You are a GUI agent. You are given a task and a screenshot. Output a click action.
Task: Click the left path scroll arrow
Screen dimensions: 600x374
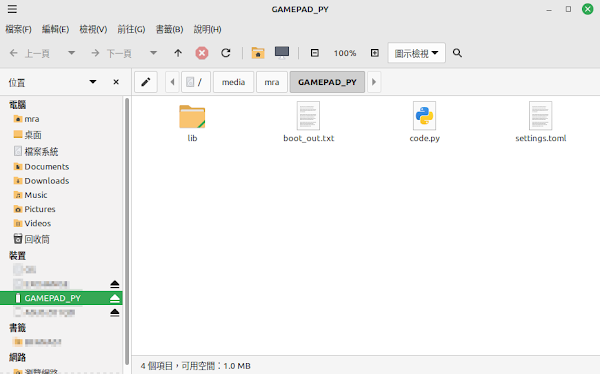(x=172, y=82)
